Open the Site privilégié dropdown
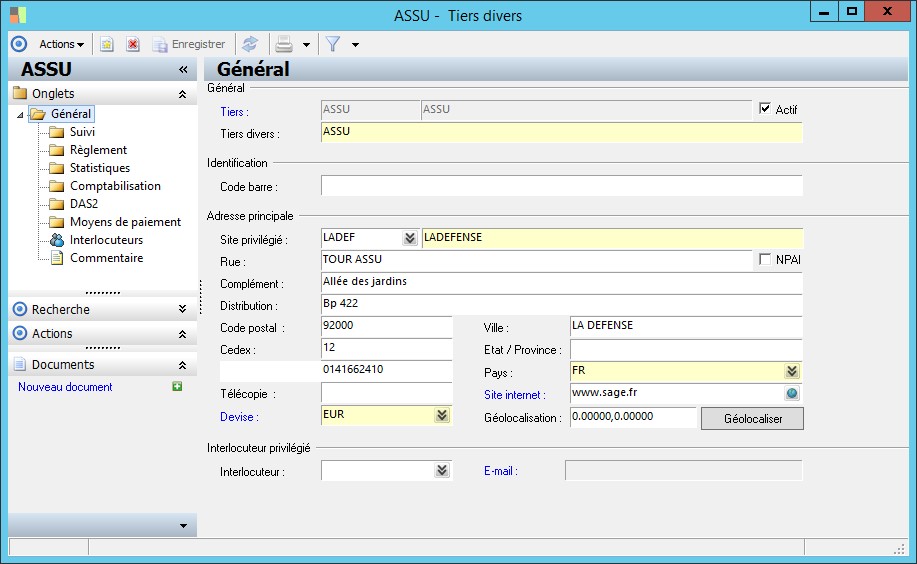Image resolution: width=917 pixels, height=564 pixels. [x=409, y=238]
